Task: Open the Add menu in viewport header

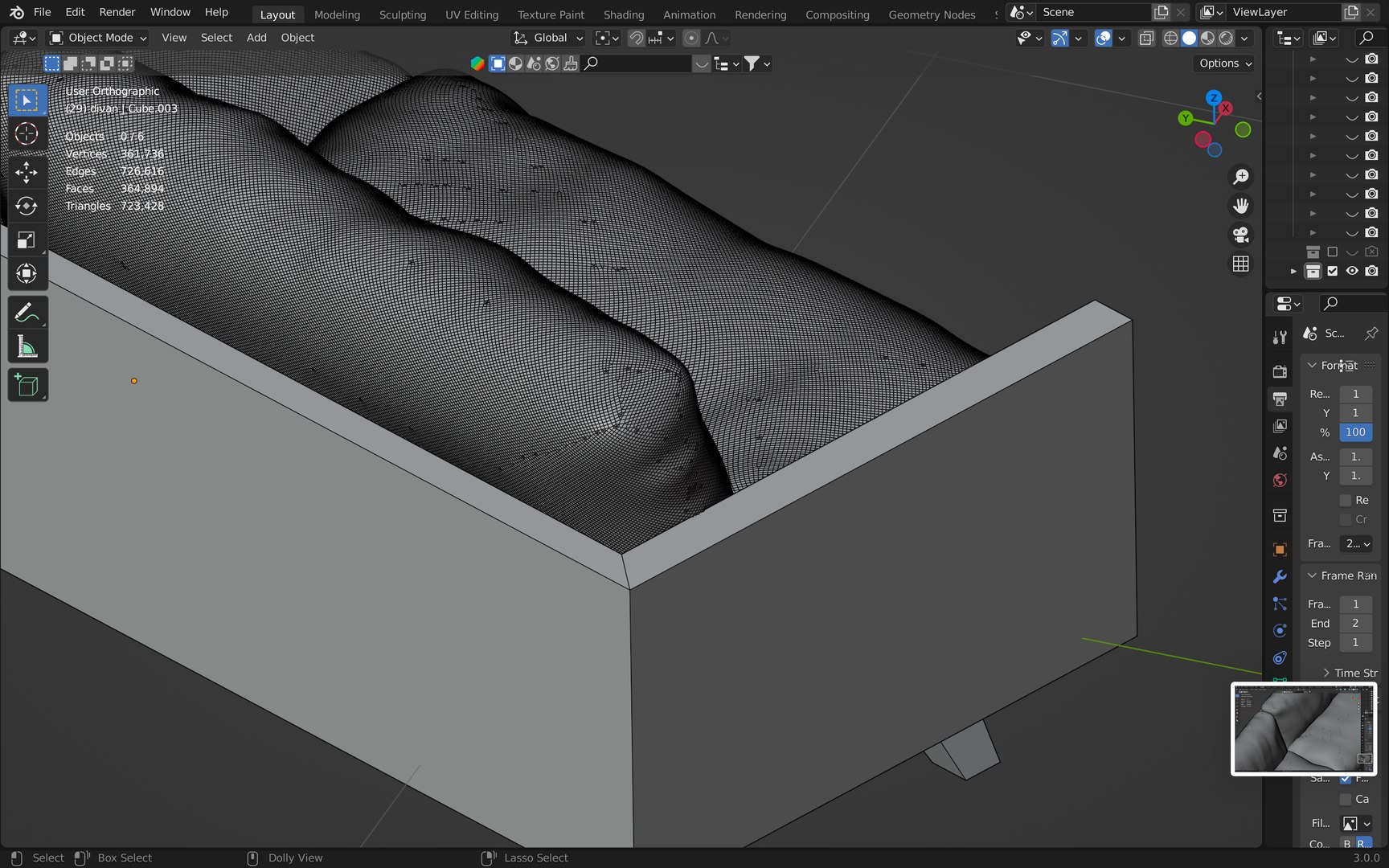Action: 256,38
